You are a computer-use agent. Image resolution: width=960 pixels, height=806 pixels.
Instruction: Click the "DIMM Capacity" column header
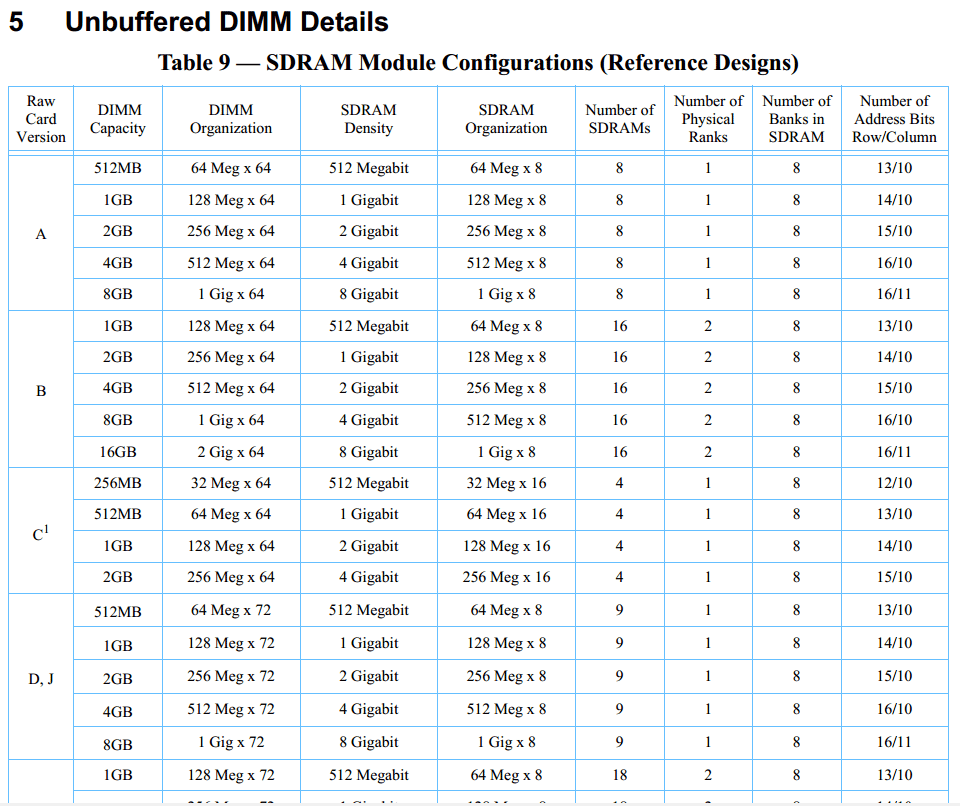click(118, 119)
